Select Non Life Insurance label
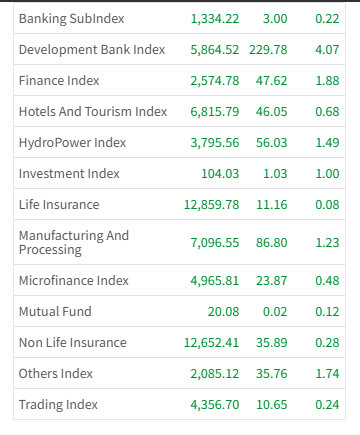The width and height of the screenshot is (360, 435). 73,343
